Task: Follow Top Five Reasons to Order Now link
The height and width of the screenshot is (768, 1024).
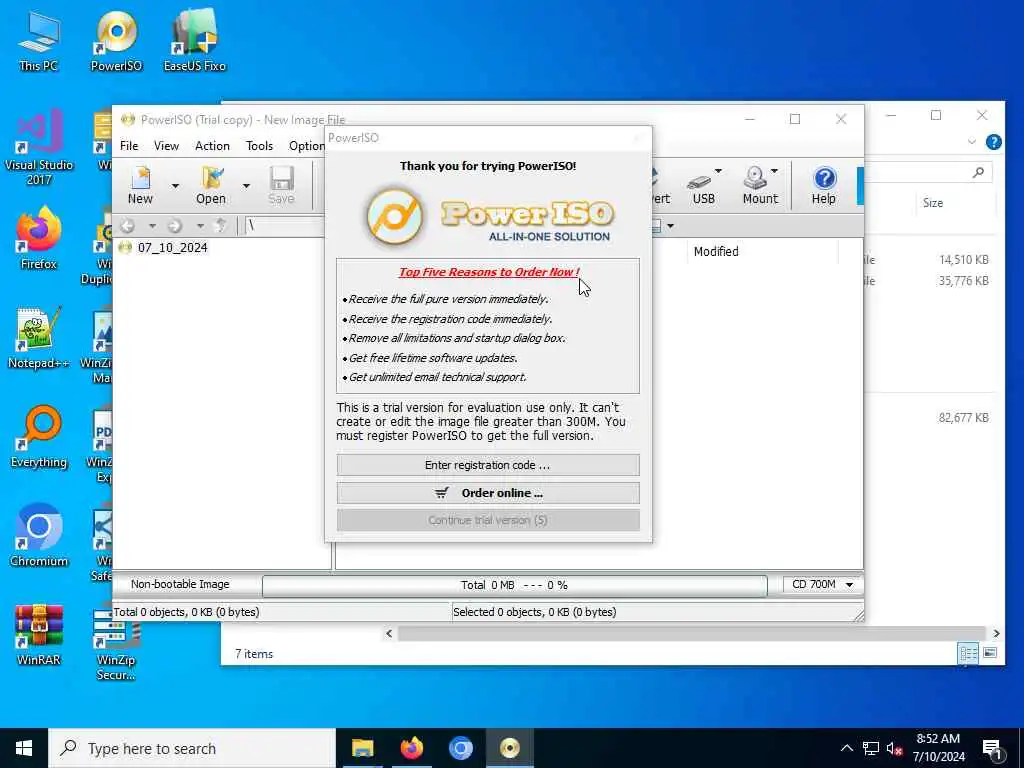Action: click(x=488, y=272)
